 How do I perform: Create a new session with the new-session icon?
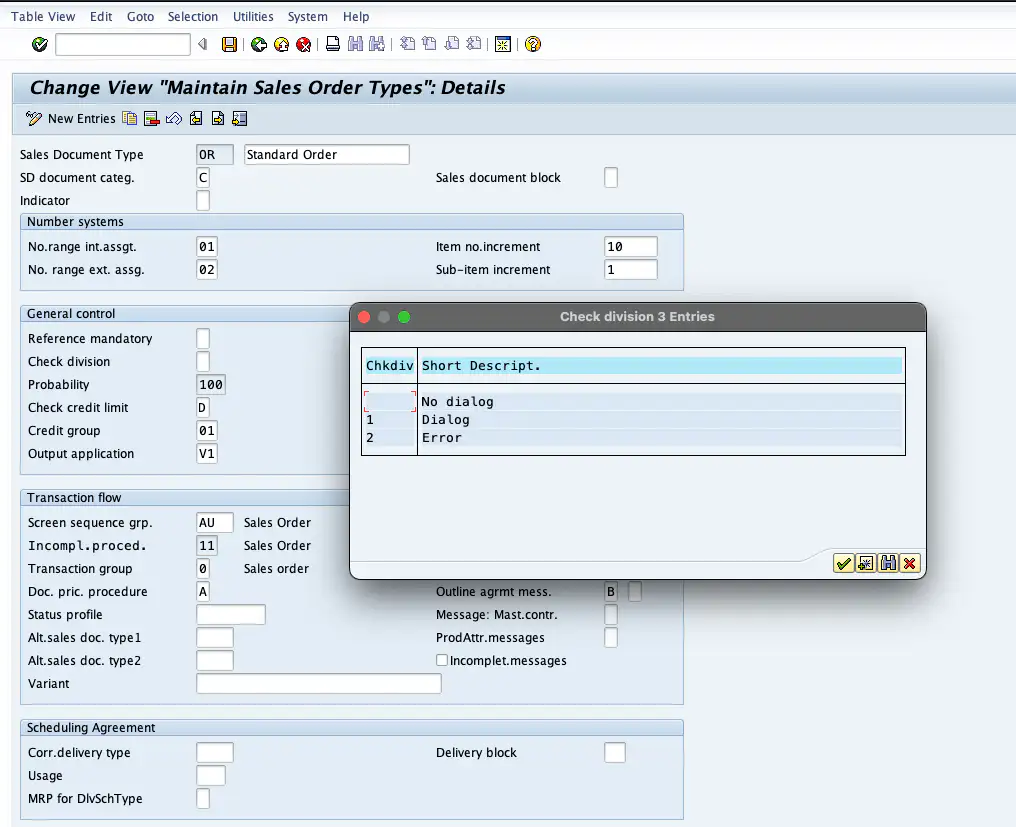[x=501, y=43]
